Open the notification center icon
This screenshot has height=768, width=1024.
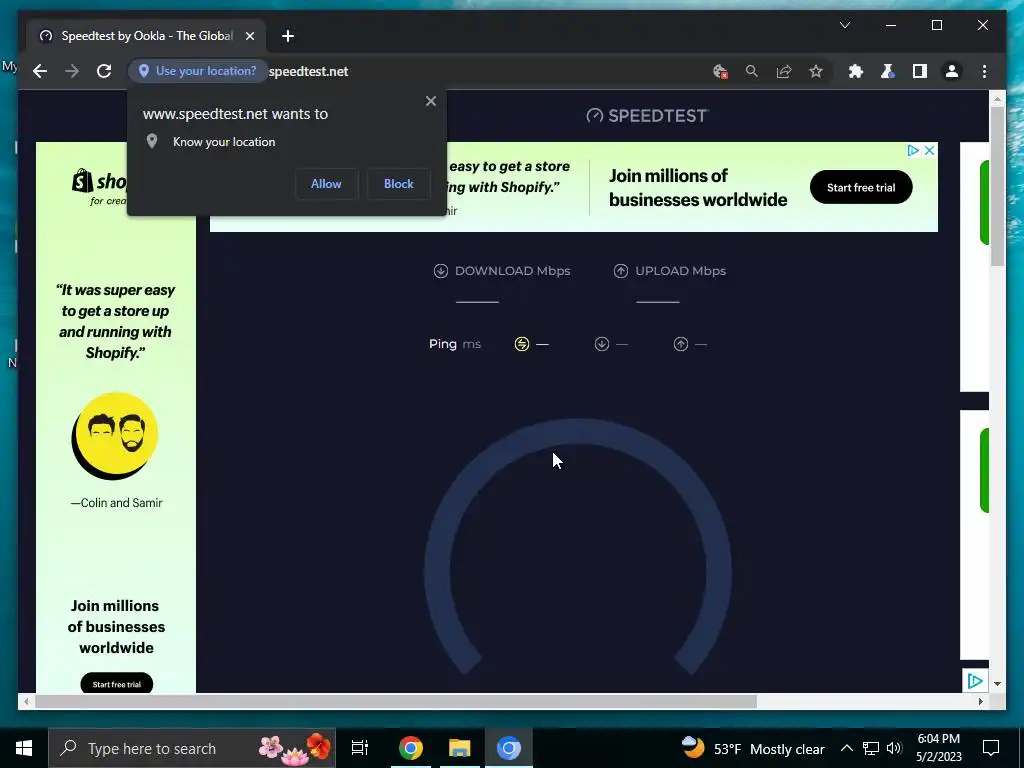point(991,748)
